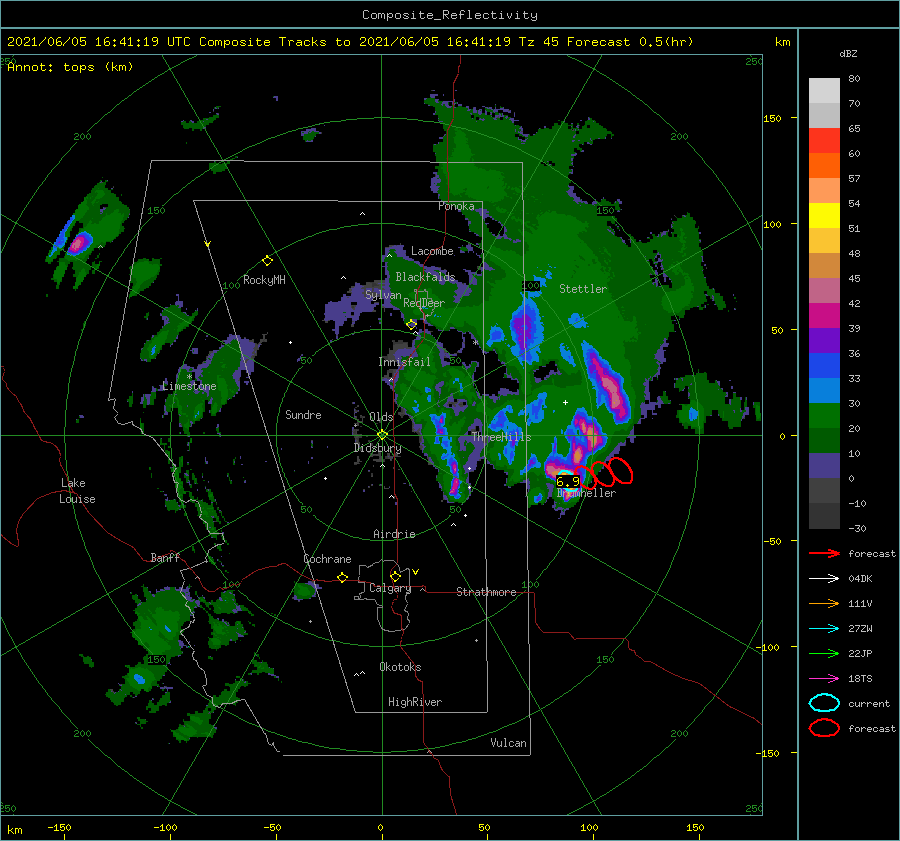The height and width of the screenshot is (841, 900).
Task: Click the timestamp header text line
Action: (x=350, y=42)
